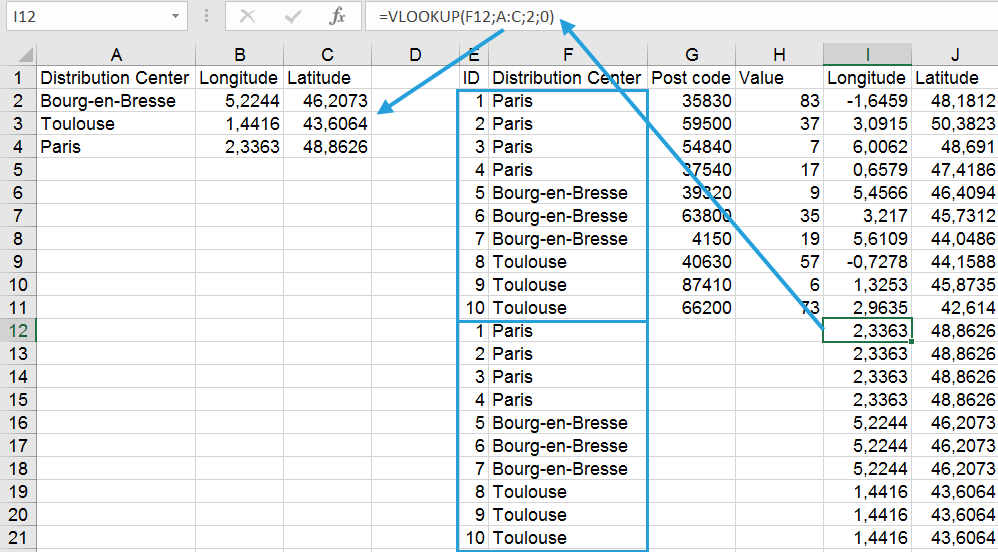
Task: Select post code 40630
Action: (691, 262)
